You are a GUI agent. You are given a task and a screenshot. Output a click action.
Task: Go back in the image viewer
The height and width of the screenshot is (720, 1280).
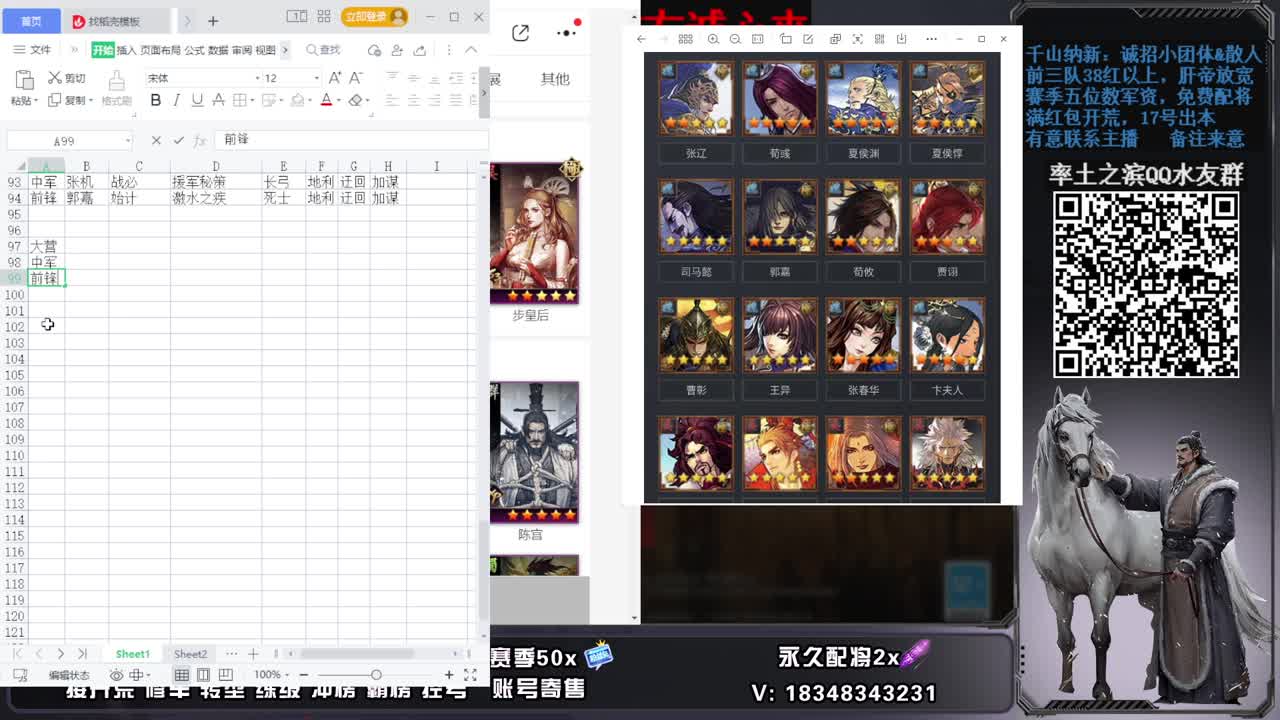point(641,39)
